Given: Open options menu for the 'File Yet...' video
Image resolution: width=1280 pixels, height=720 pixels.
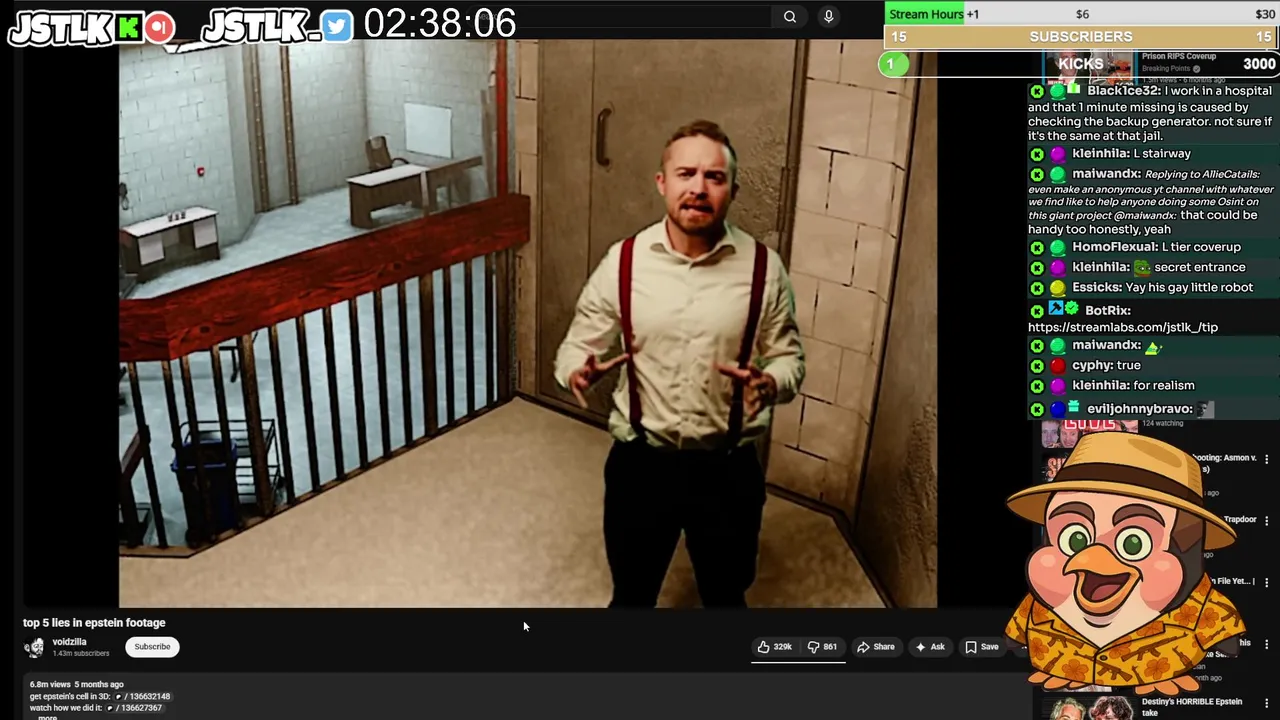Looking at the screenshot, I should 1266,582.
